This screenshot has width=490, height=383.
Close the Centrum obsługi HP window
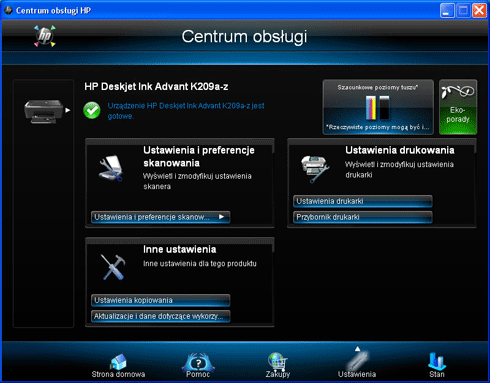480,10
